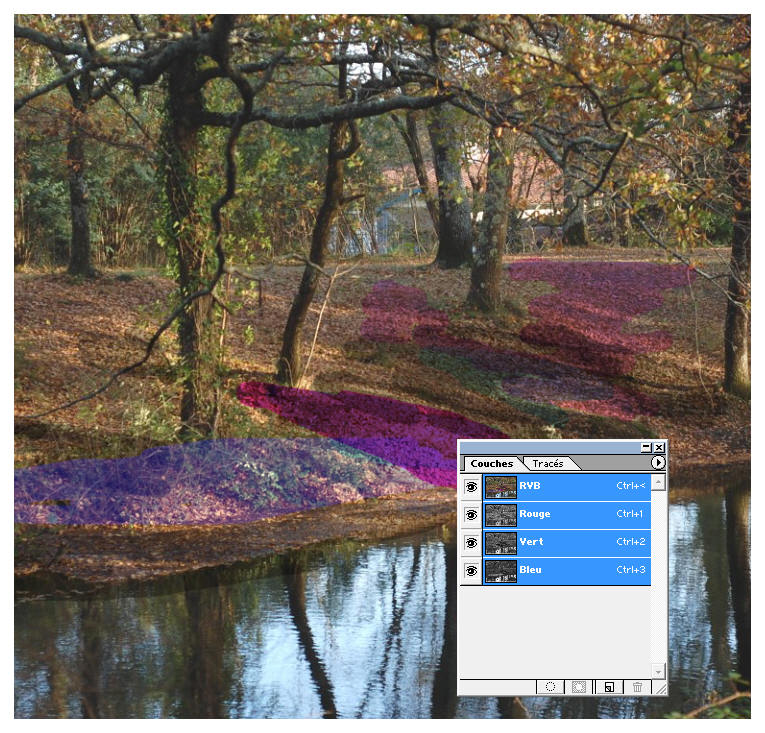Click the RVB channel thumbnail

(501, 487)
